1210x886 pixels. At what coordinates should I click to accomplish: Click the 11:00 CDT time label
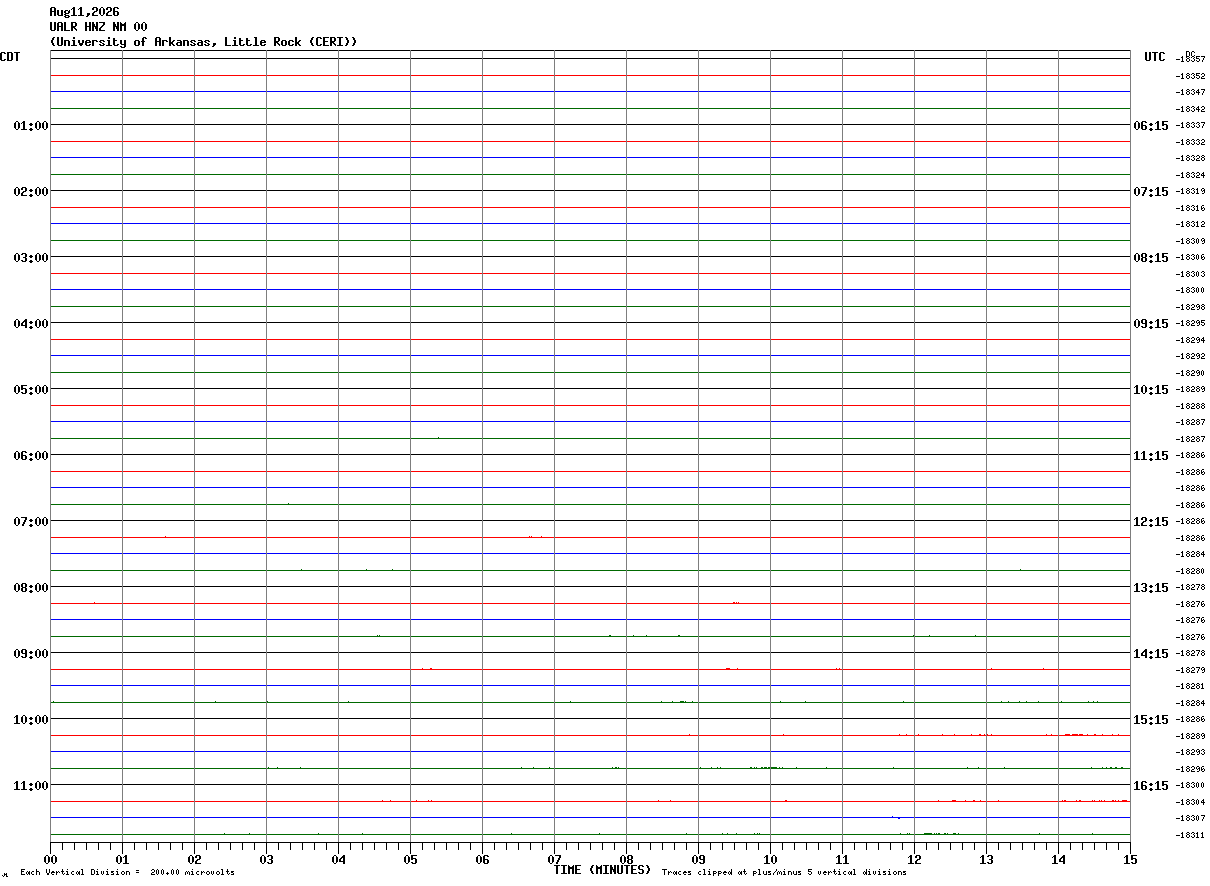30,785
